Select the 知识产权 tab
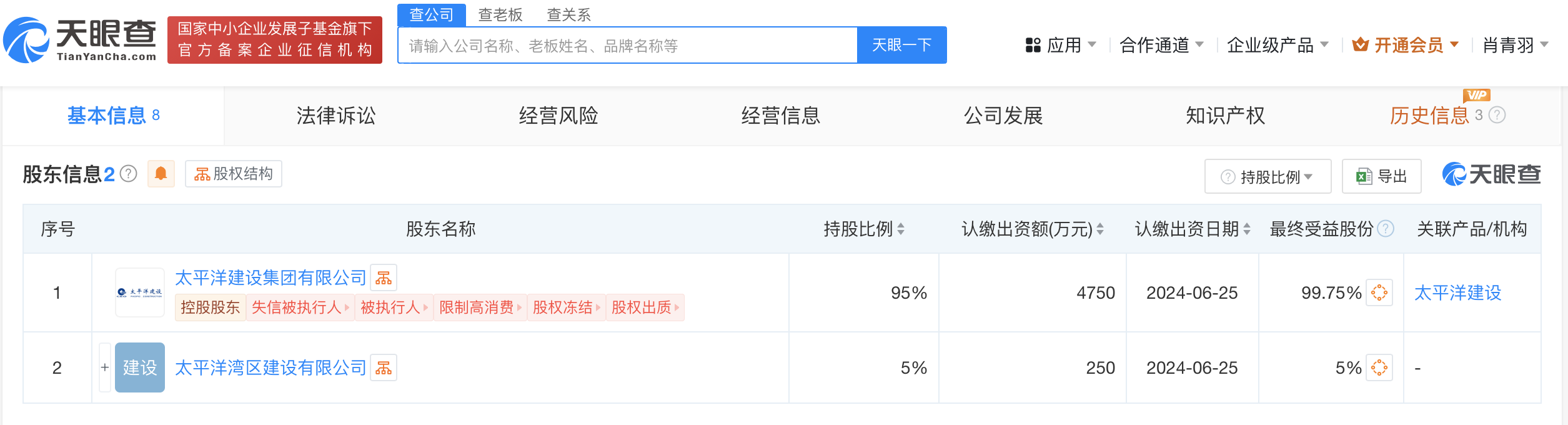Screen dimensions: 1568x425 coord(1226,116)
